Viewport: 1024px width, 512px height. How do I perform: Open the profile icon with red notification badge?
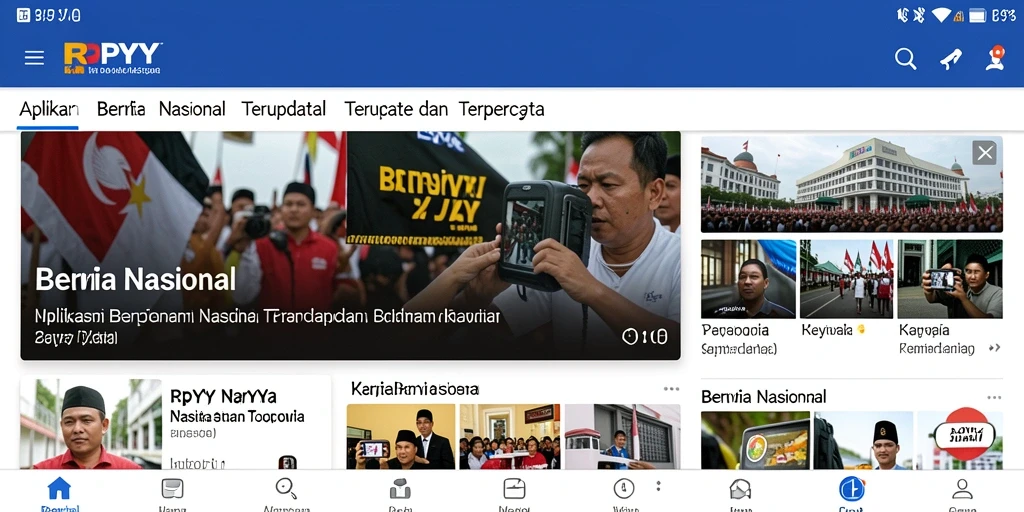(995, 57)
